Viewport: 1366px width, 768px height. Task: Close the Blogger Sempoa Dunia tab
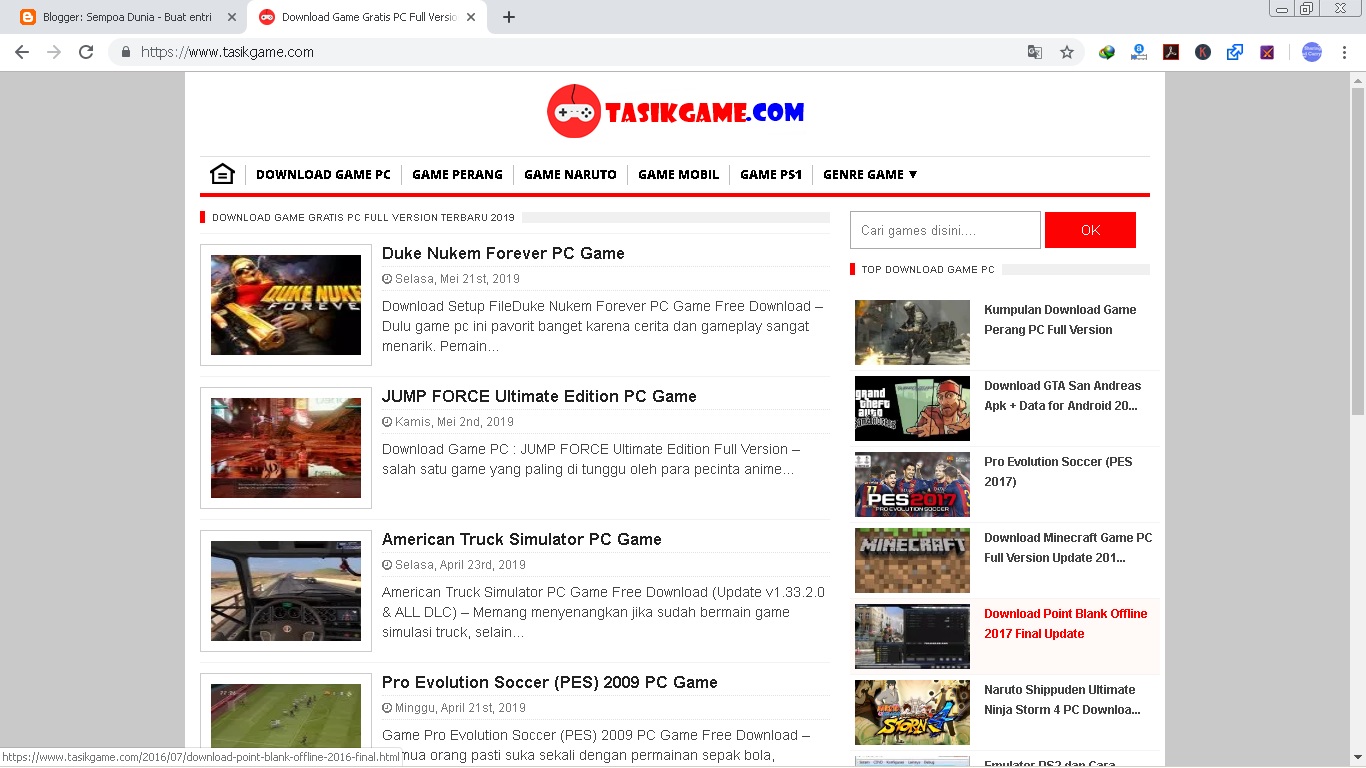[231, 17]
